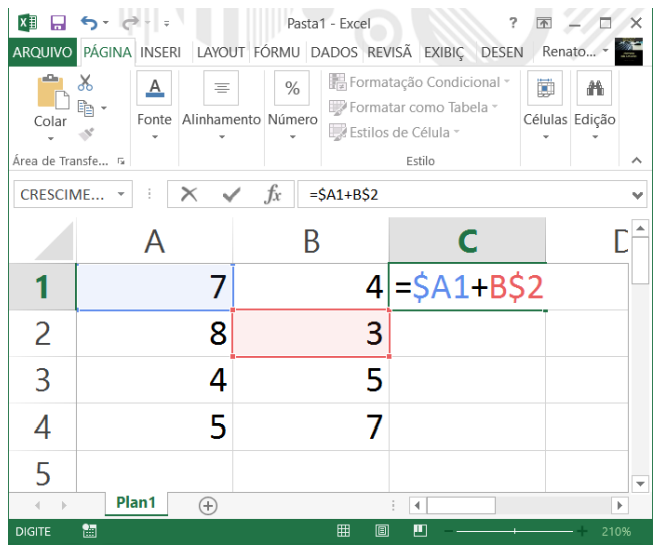Screen dimensions: 660x550
Task: Click the user profile picture
Action: tap(628, 52)
